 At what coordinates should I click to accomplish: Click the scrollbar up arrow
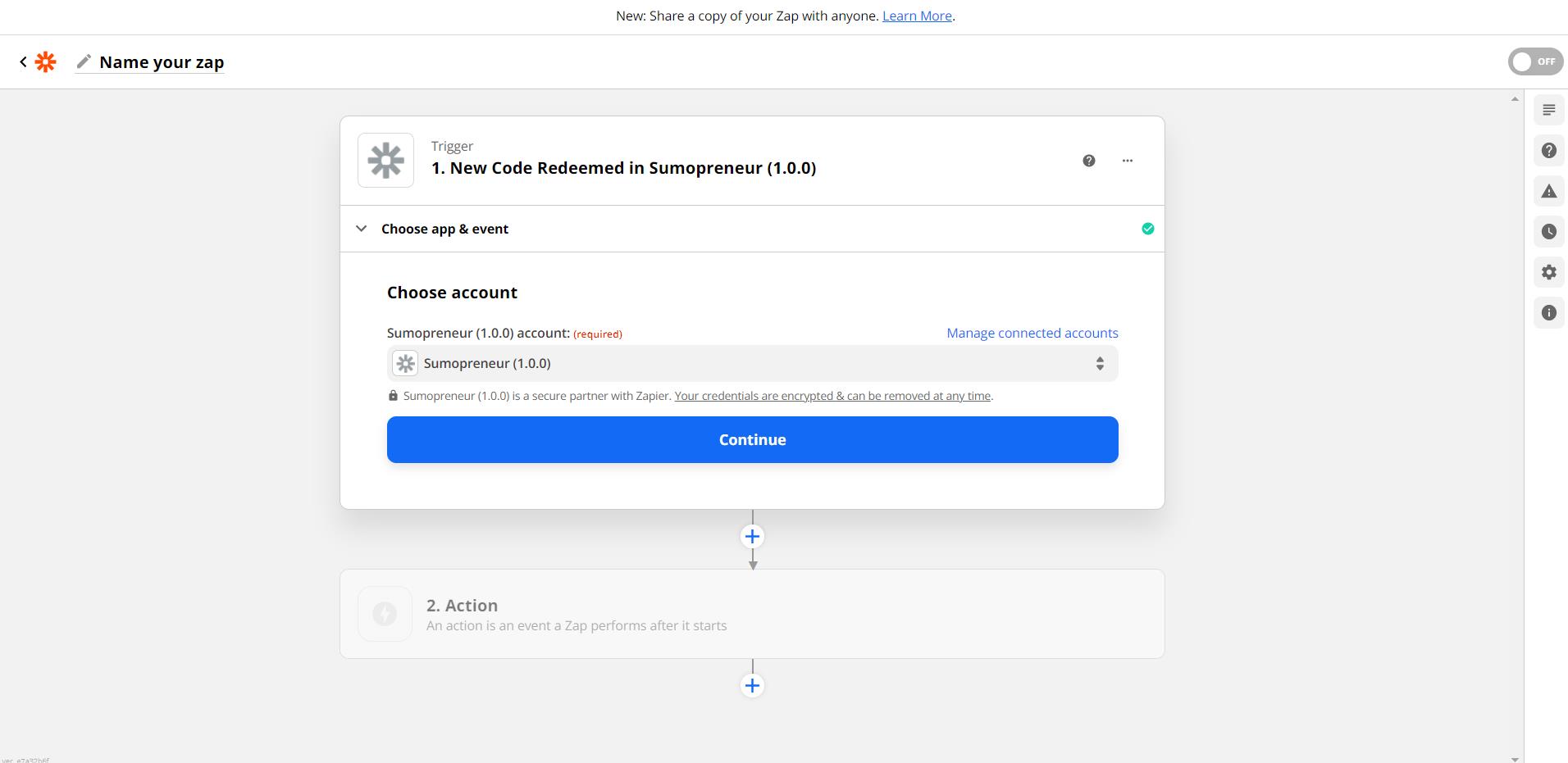pyautogui.click(x=1515, y=99)
